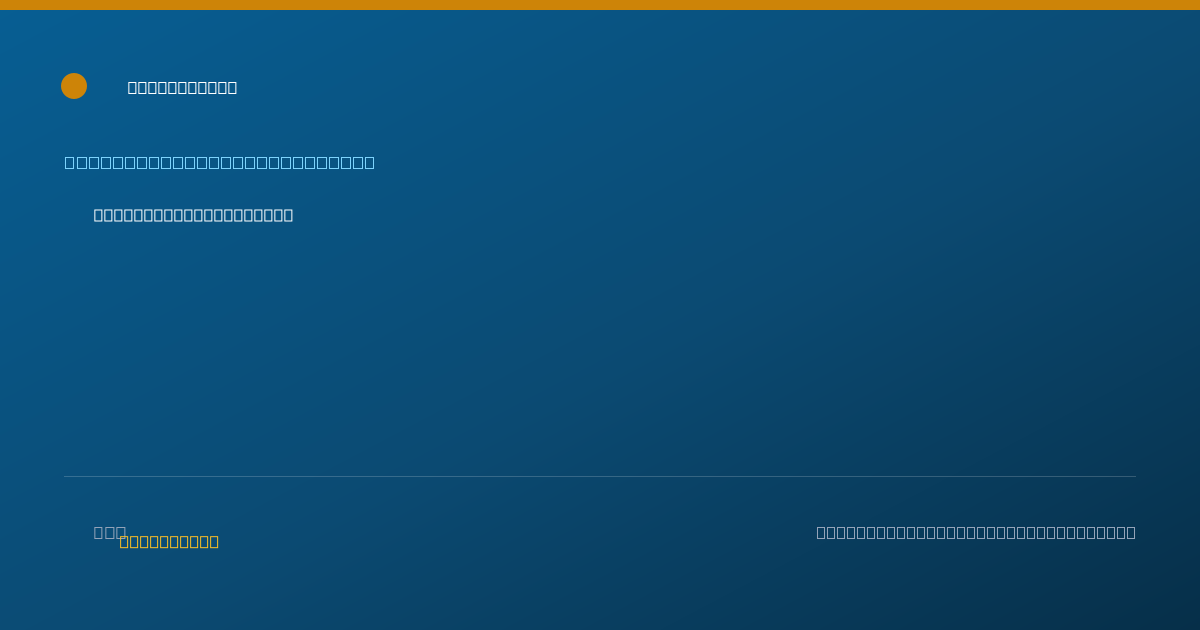Click first character box of the light-blue headline

tap(70, 162)
